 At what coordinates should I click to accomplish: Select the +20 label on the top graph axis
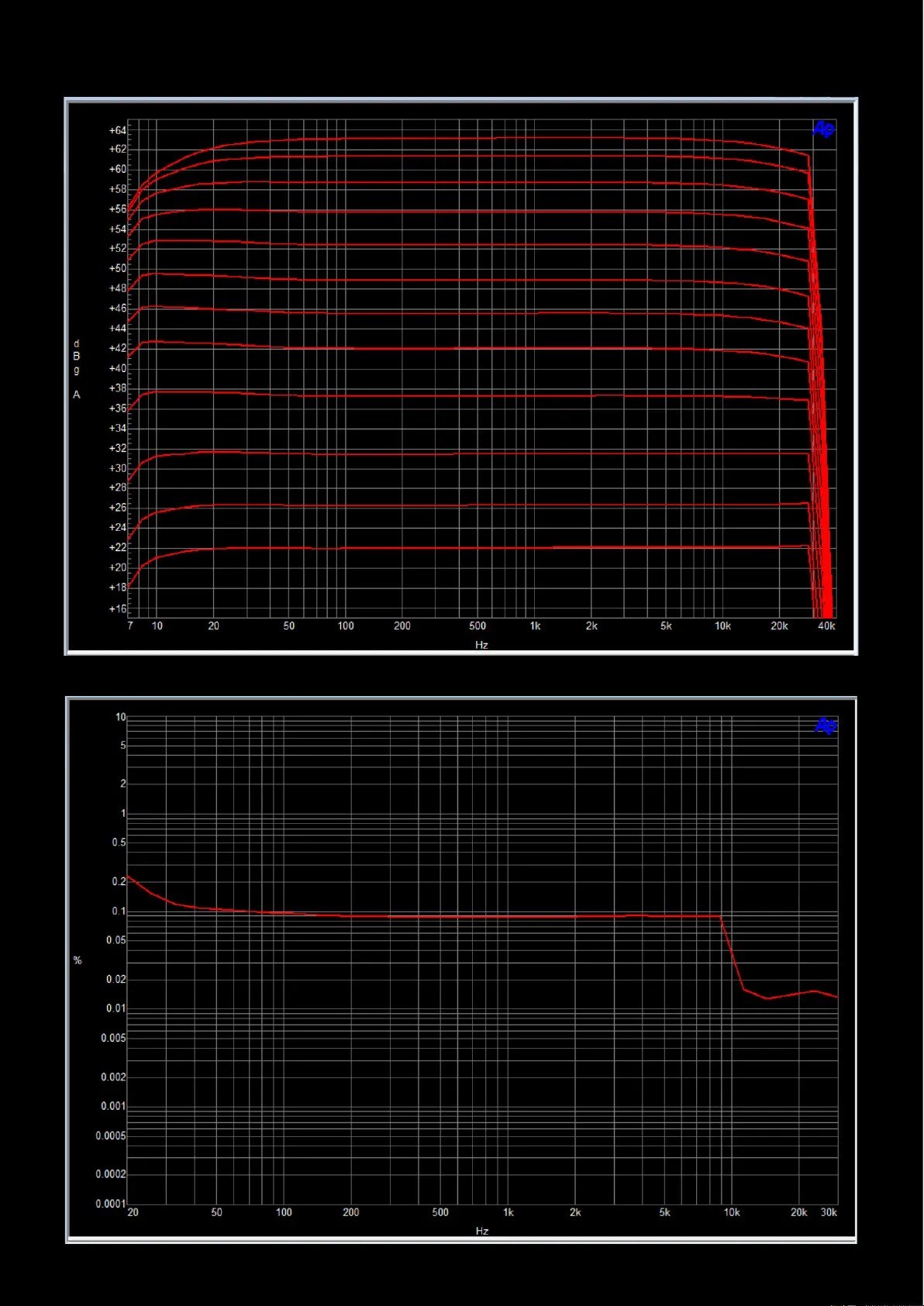click(x=117, y=567)
